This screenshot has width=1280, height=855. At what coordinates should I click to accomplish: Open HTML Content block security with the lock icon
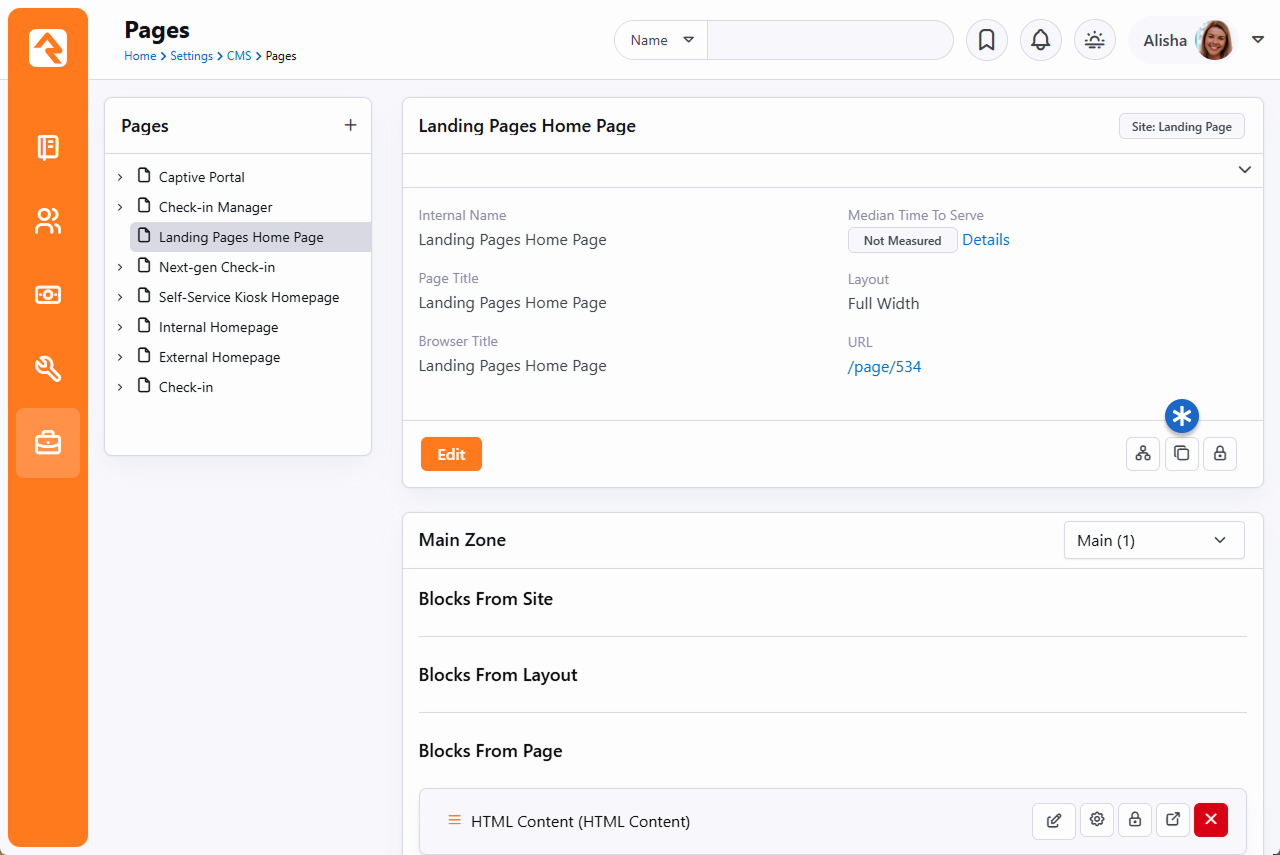(1135, 820)
